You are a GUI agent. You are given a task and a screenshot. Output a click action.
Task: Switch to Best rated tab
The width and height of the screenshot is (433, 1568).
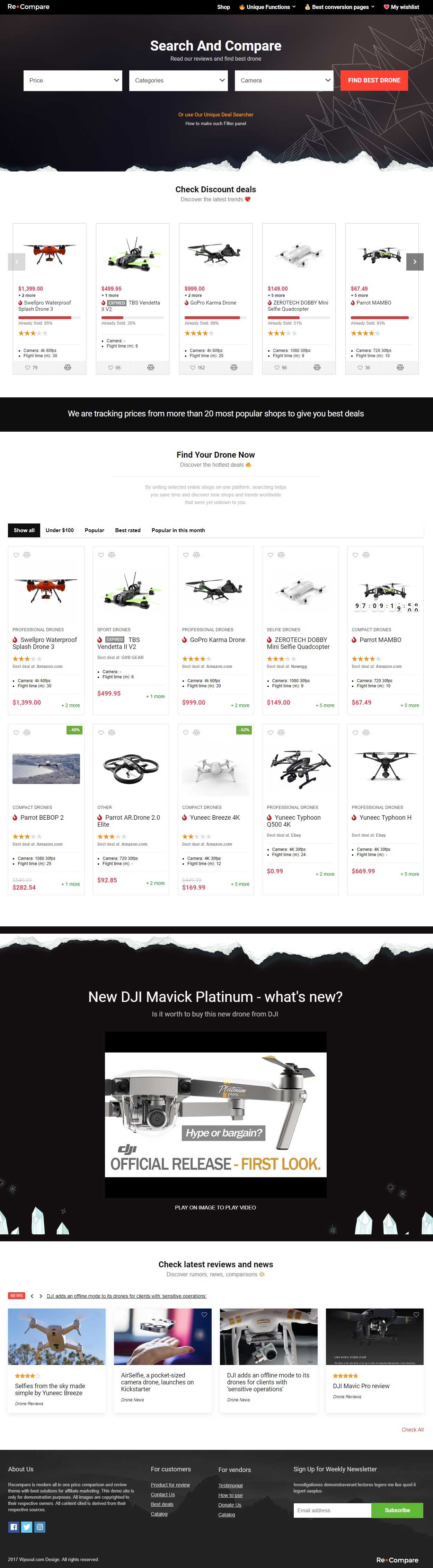pyautogui.click(x=128, y=530)
